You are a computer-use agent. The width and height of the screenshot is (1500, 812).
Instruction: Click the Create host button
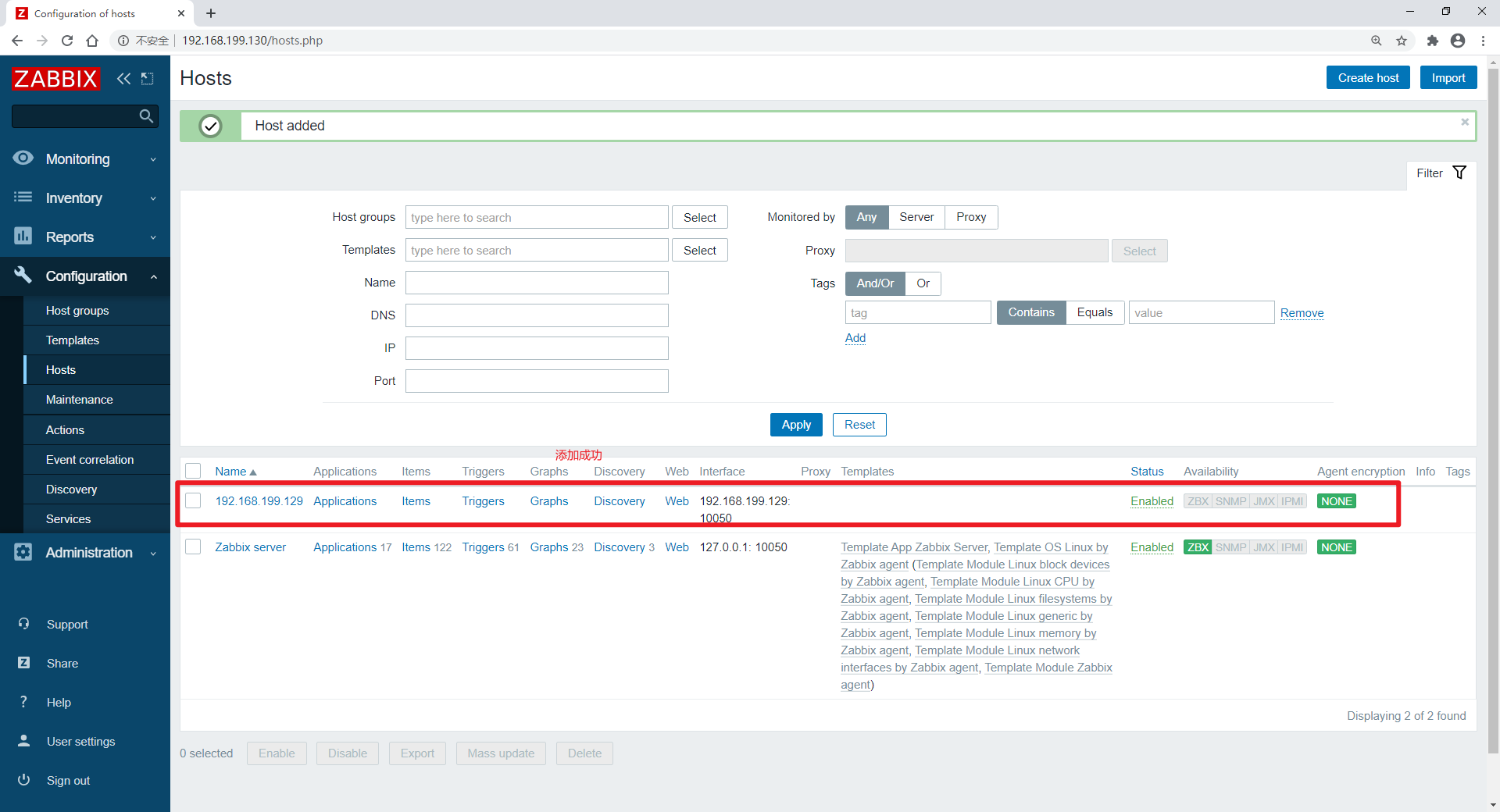[x=1368, y=77]
